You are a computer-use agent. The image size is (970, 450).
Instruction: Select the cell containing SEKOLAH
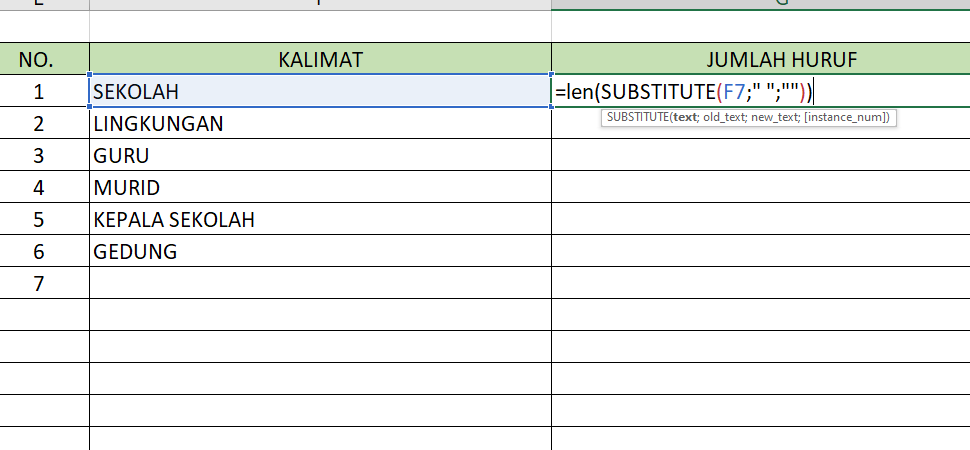pyautogui.click(x=320, y=92)
